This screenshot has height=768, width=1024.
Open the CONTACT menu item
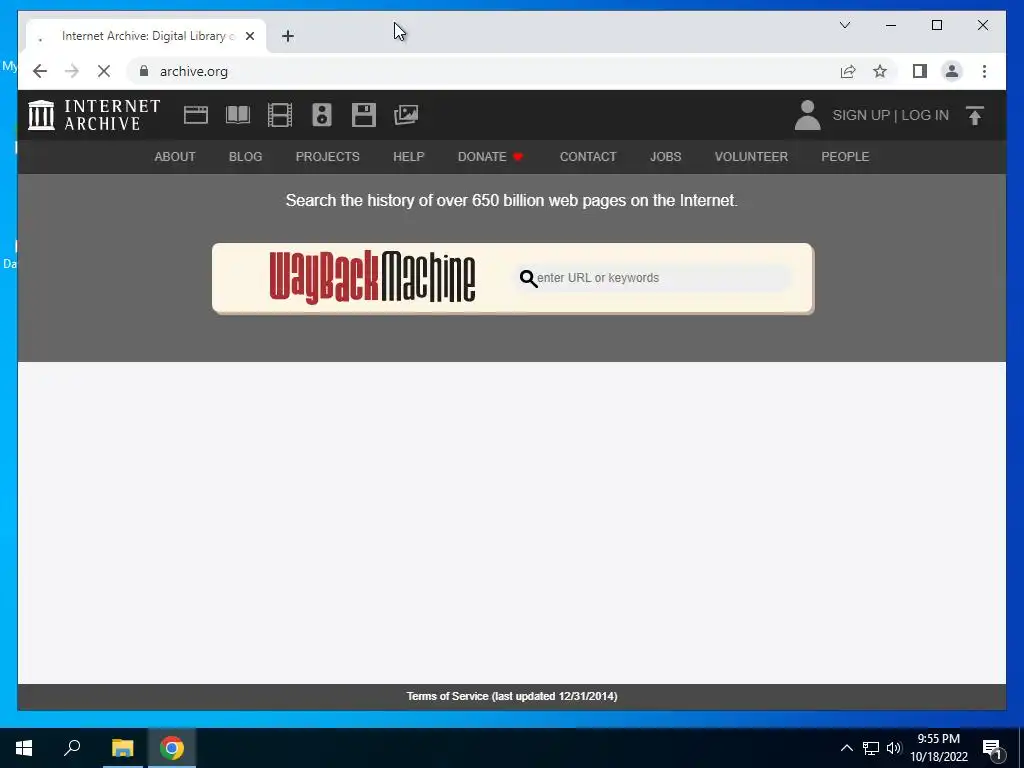(x=588, y=157)
